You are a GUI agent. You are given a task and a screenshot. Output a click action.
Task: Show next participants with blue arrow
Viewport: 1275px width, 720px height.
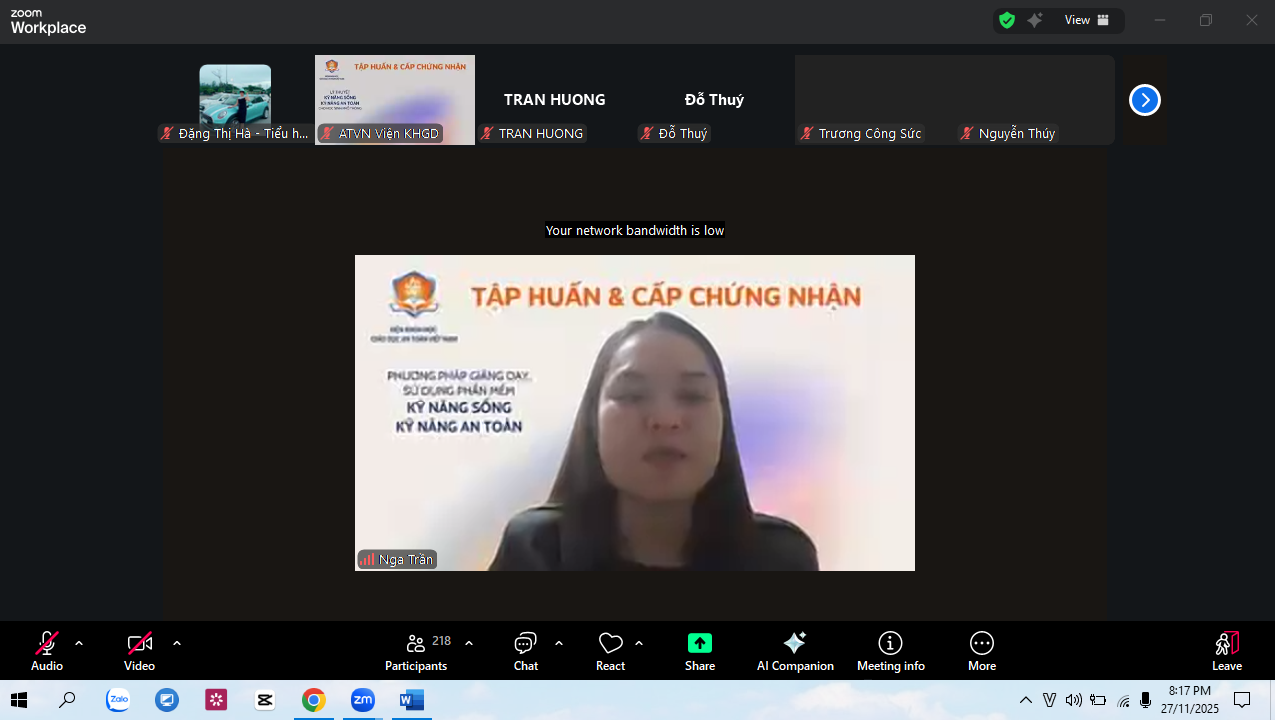(1144, 100)
